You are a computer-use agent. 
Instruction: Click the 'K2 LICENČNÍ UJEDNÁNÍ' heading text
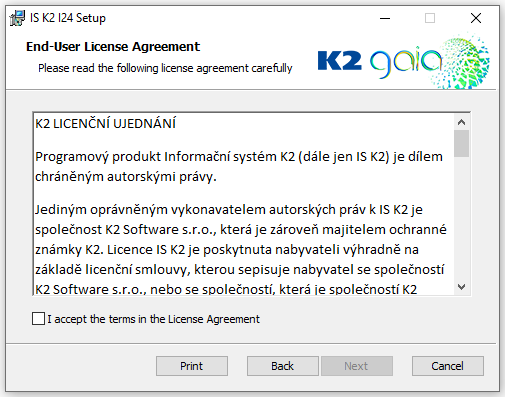pos(106,124)
